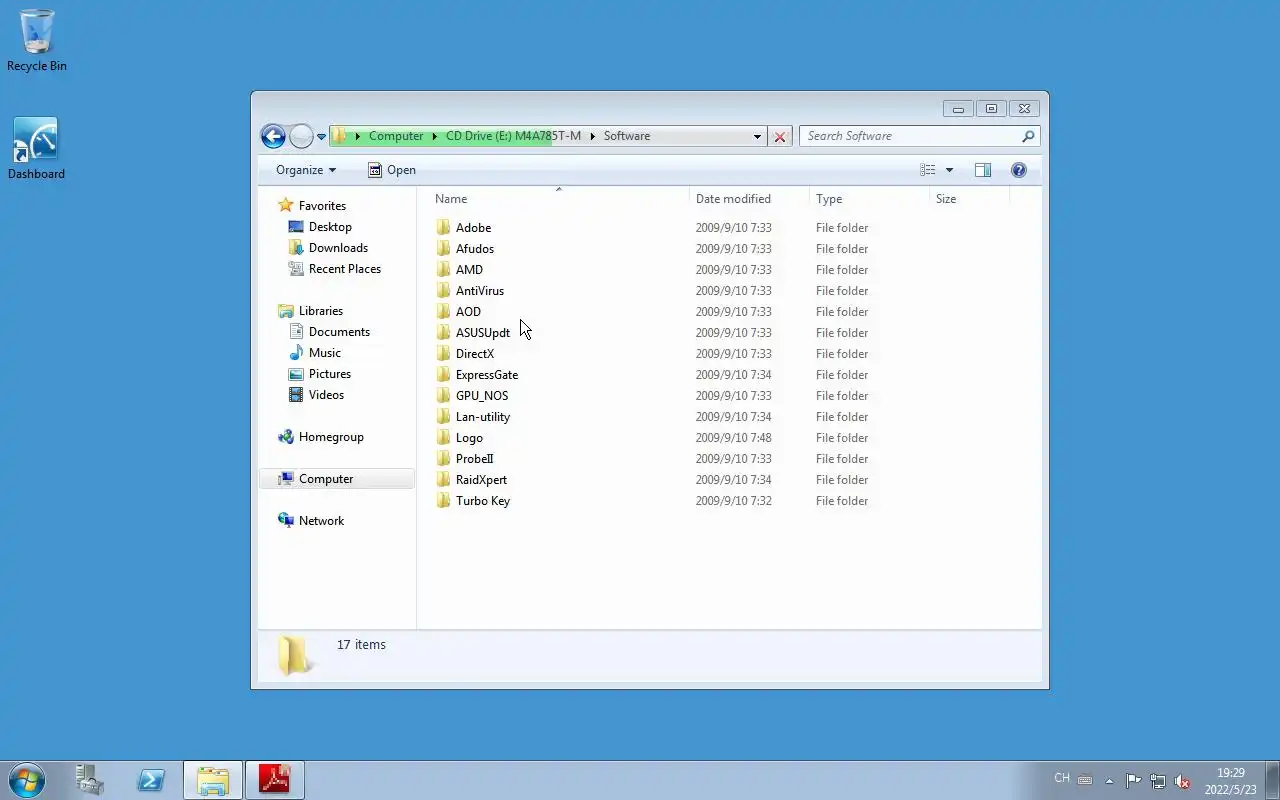Select Pictures library in navigation pane
The image size is (1280, 800).
[320, 374]
